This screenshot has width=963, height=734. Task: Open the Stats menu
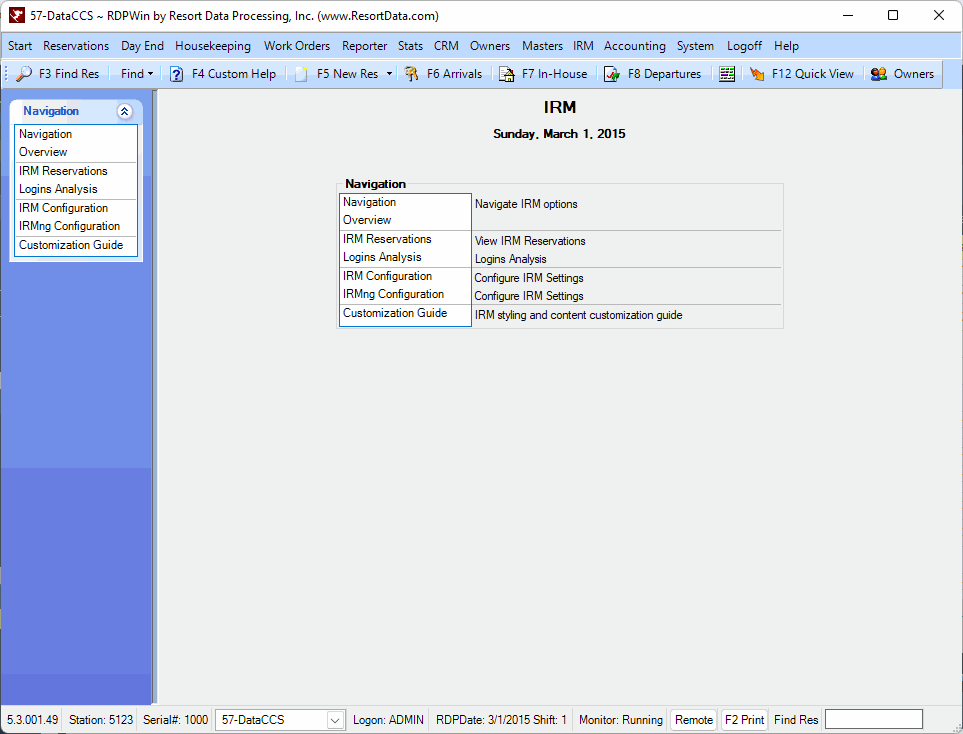tap(410, 46)
